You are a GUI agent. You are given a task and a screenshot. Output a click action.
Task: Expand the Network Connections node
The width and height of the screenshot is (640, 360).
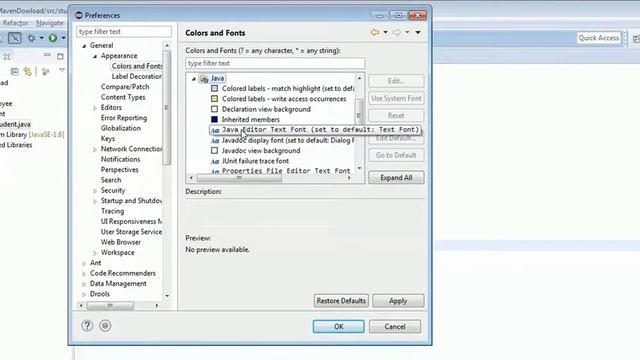(95, 149)
